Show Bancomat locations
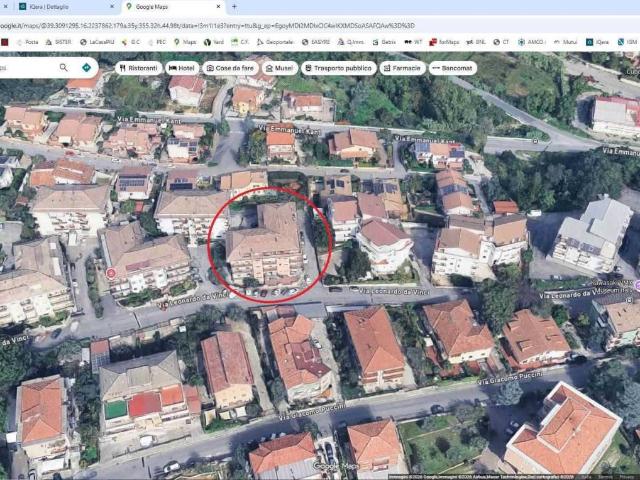Image resolution: width=640 pixels, height=480 pixels. (452, 68)
